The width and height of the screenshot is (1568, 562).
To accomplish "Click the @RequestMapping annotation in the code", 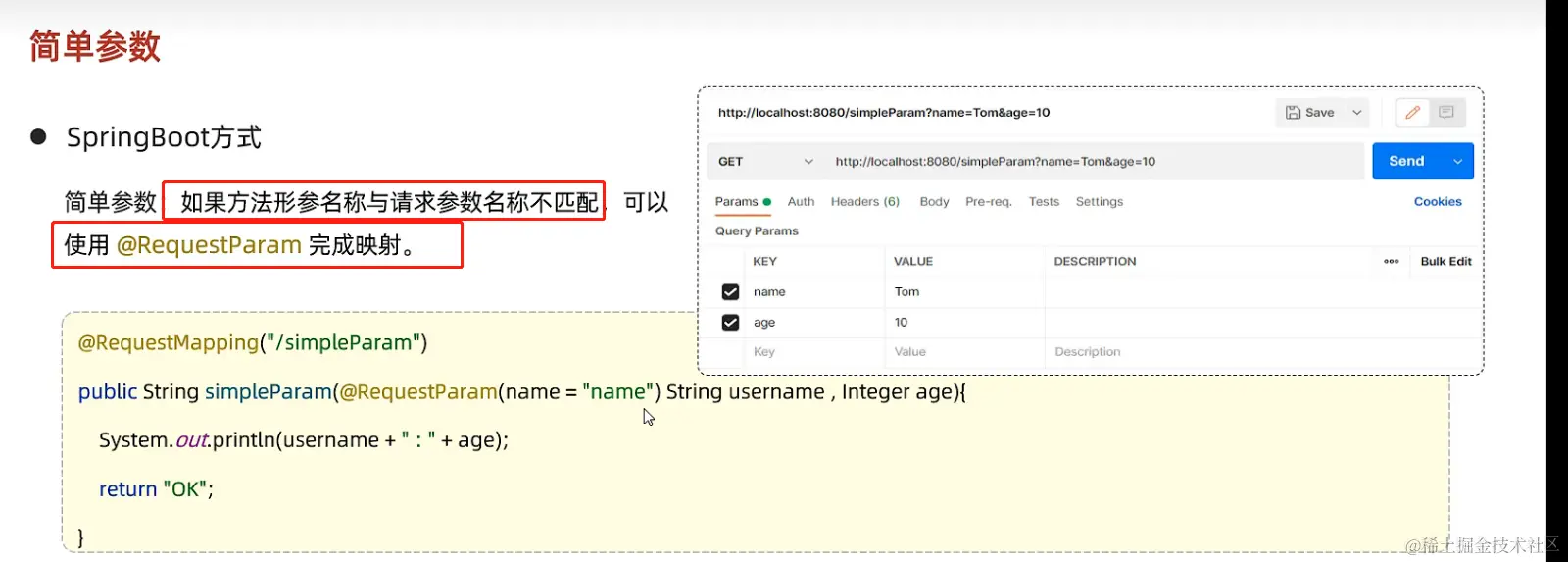I will [x=169, y=342].
